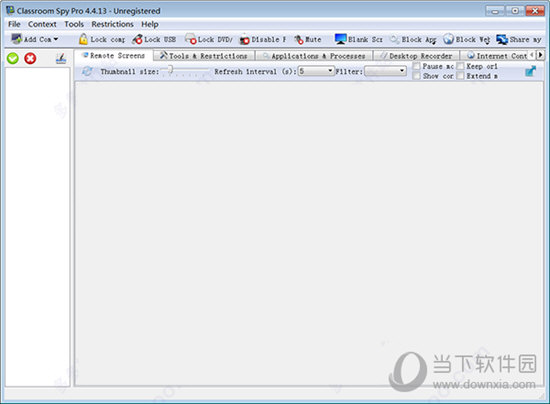The image size is (550, 404).
Task: Open the File menu
Action: click(14, 24)
